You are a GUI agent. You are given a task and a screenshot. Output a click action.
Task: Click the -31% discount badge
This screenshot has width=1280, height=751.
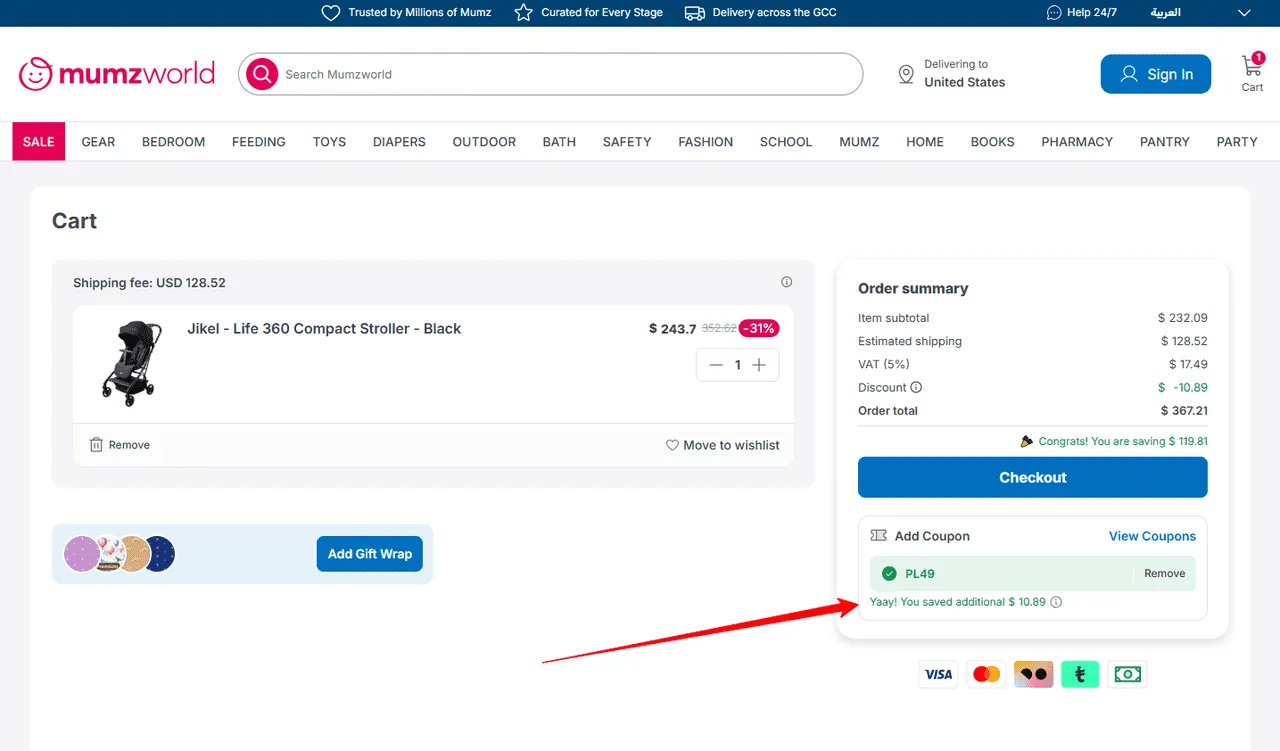(x=759, y=328)
